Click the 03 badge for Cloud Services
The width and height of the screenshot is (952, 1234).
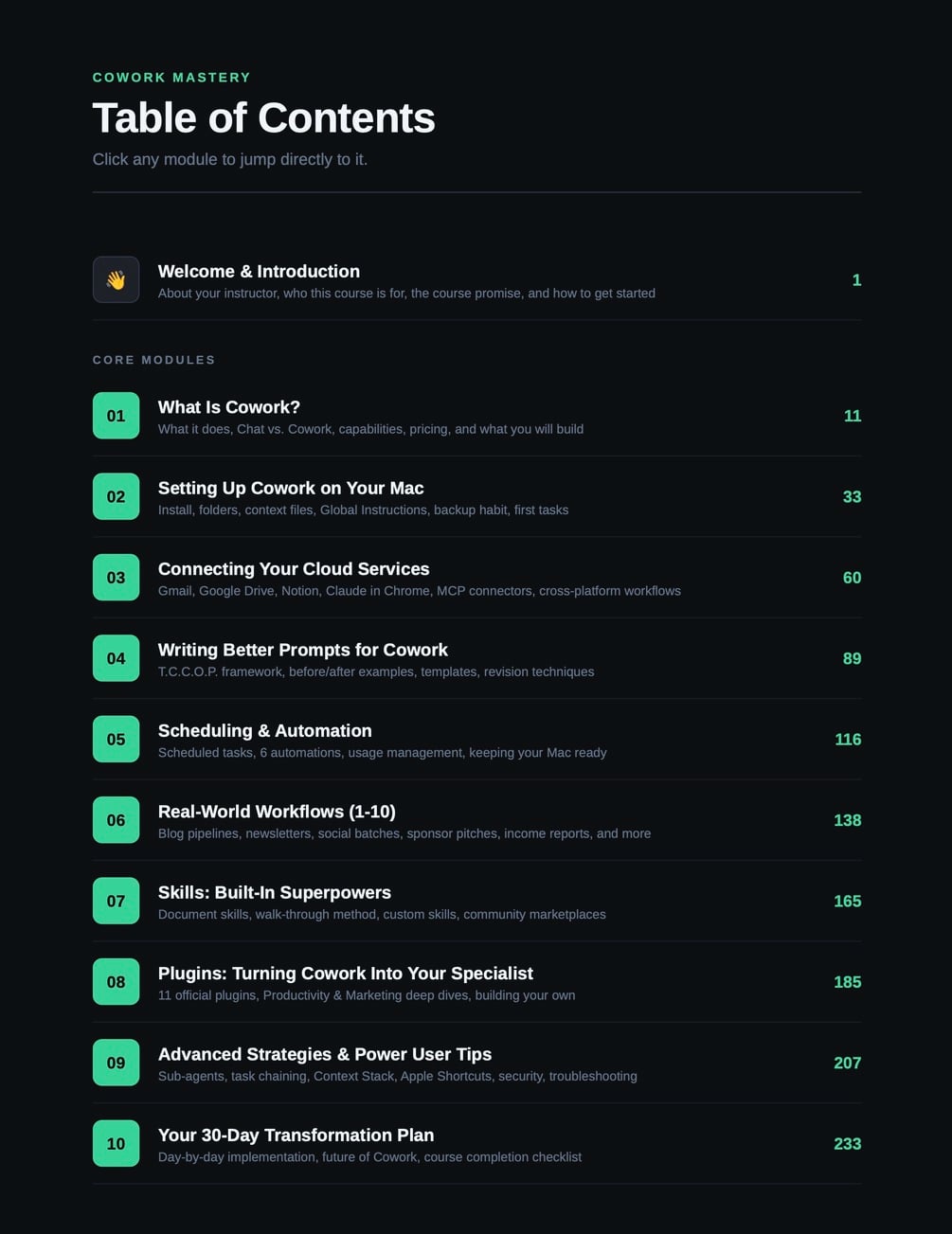point(116,578)
